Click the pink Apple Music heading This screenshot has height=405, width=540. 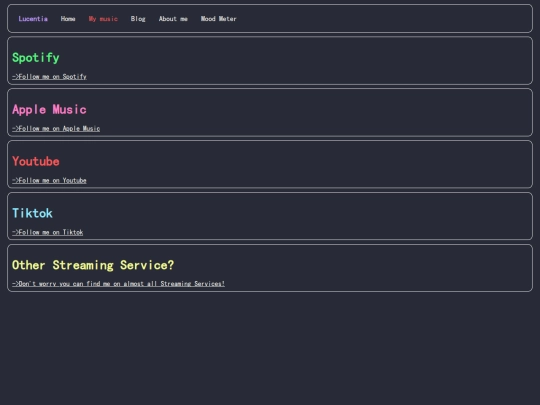(x=49, y=110)
